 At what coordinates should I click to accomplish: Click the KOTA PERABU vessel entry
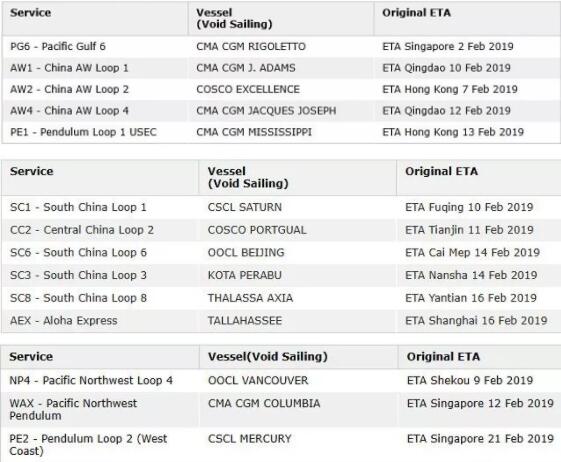245,275
